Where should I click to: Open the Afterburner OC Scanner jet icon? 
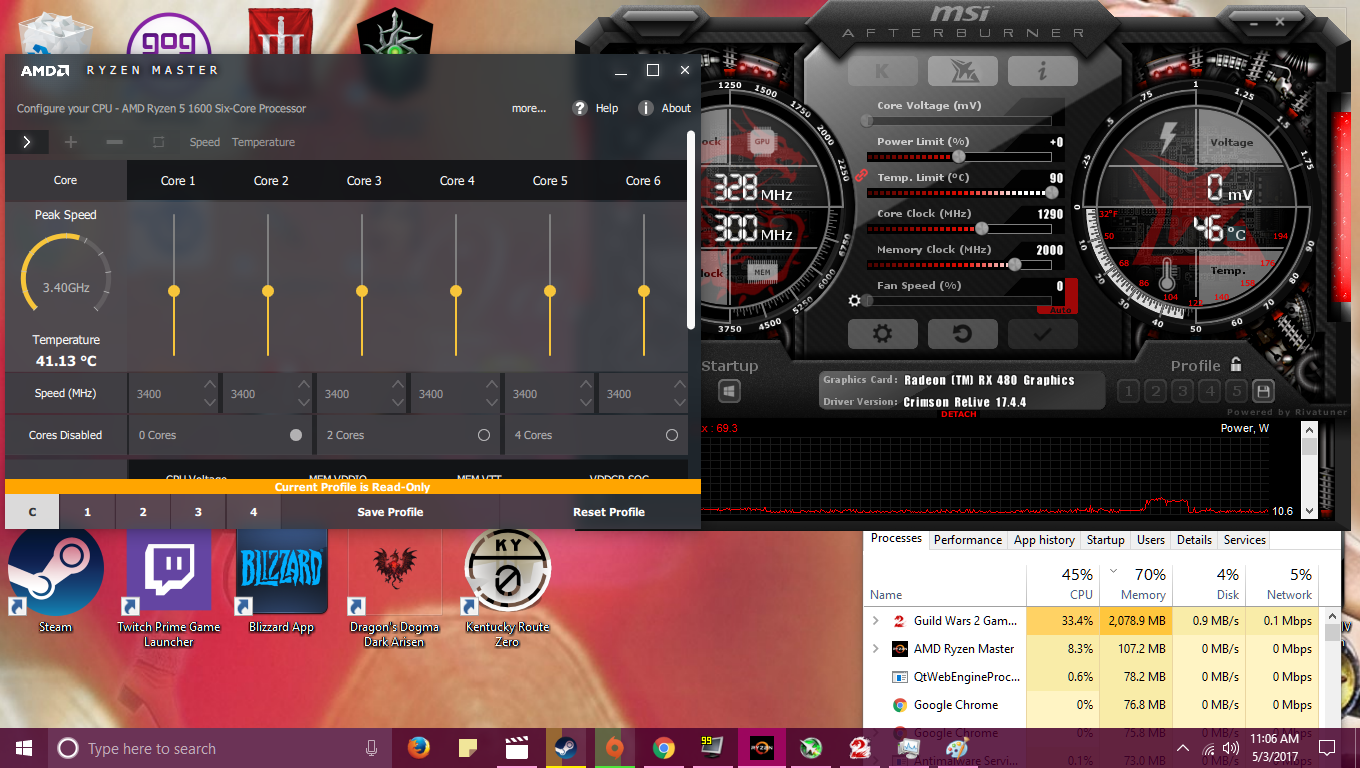[962, 71]
